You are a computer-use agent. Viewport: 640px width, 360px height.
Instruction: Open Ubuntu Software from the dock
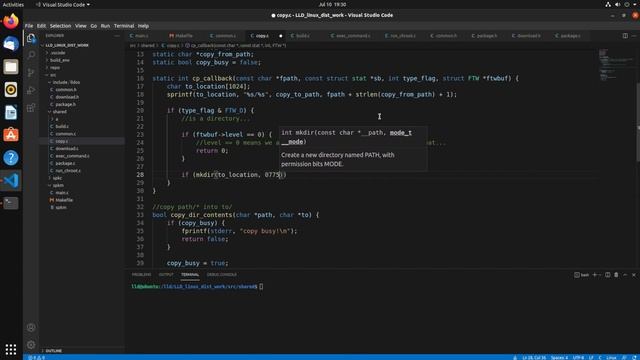click(11, 135)
